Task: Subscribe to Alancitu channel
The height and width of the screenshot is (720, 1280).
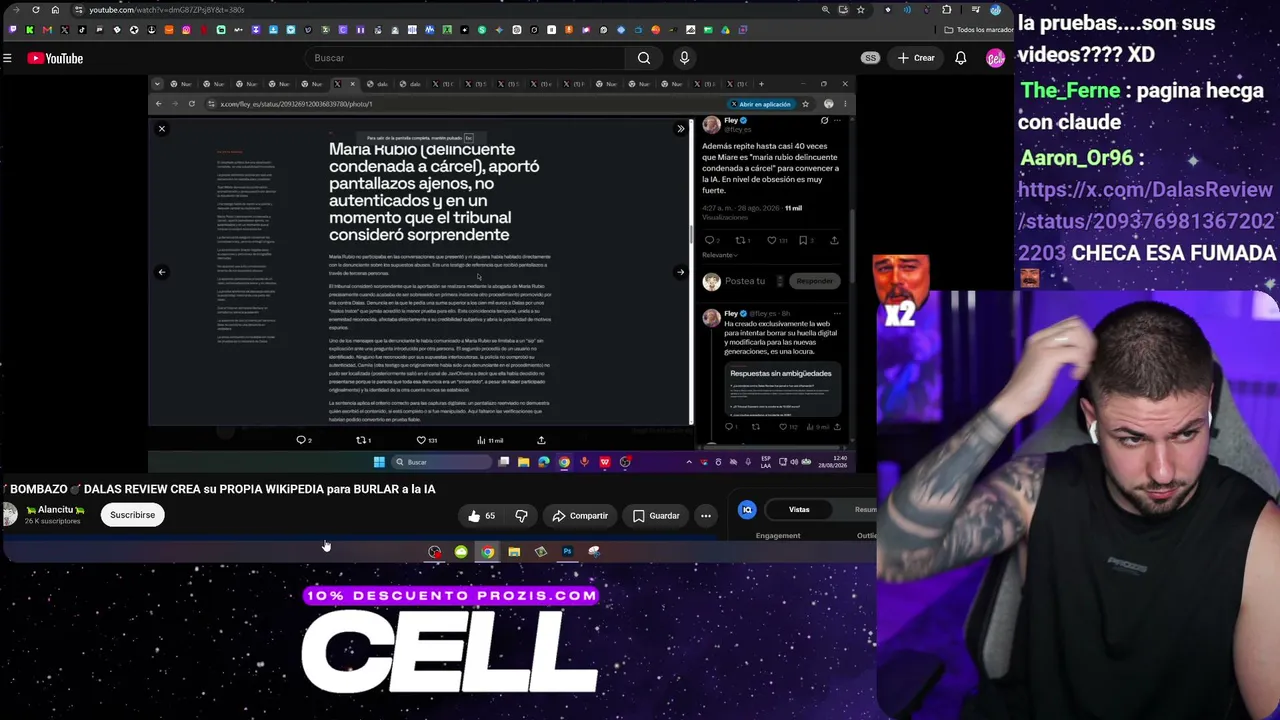Action: pos(133,515)
